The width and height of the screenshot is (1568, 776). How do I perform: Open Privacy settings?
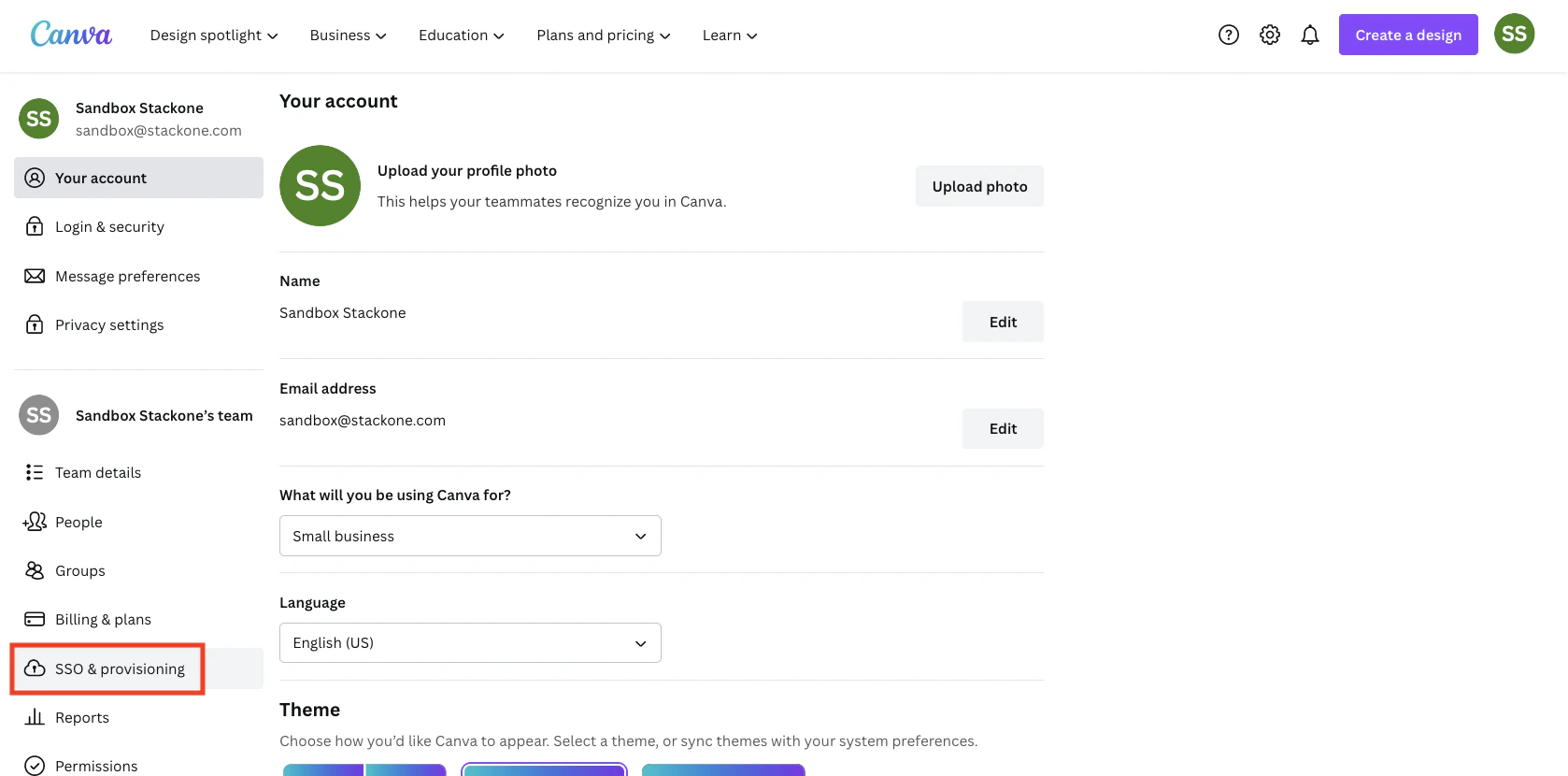pos(138,324)
